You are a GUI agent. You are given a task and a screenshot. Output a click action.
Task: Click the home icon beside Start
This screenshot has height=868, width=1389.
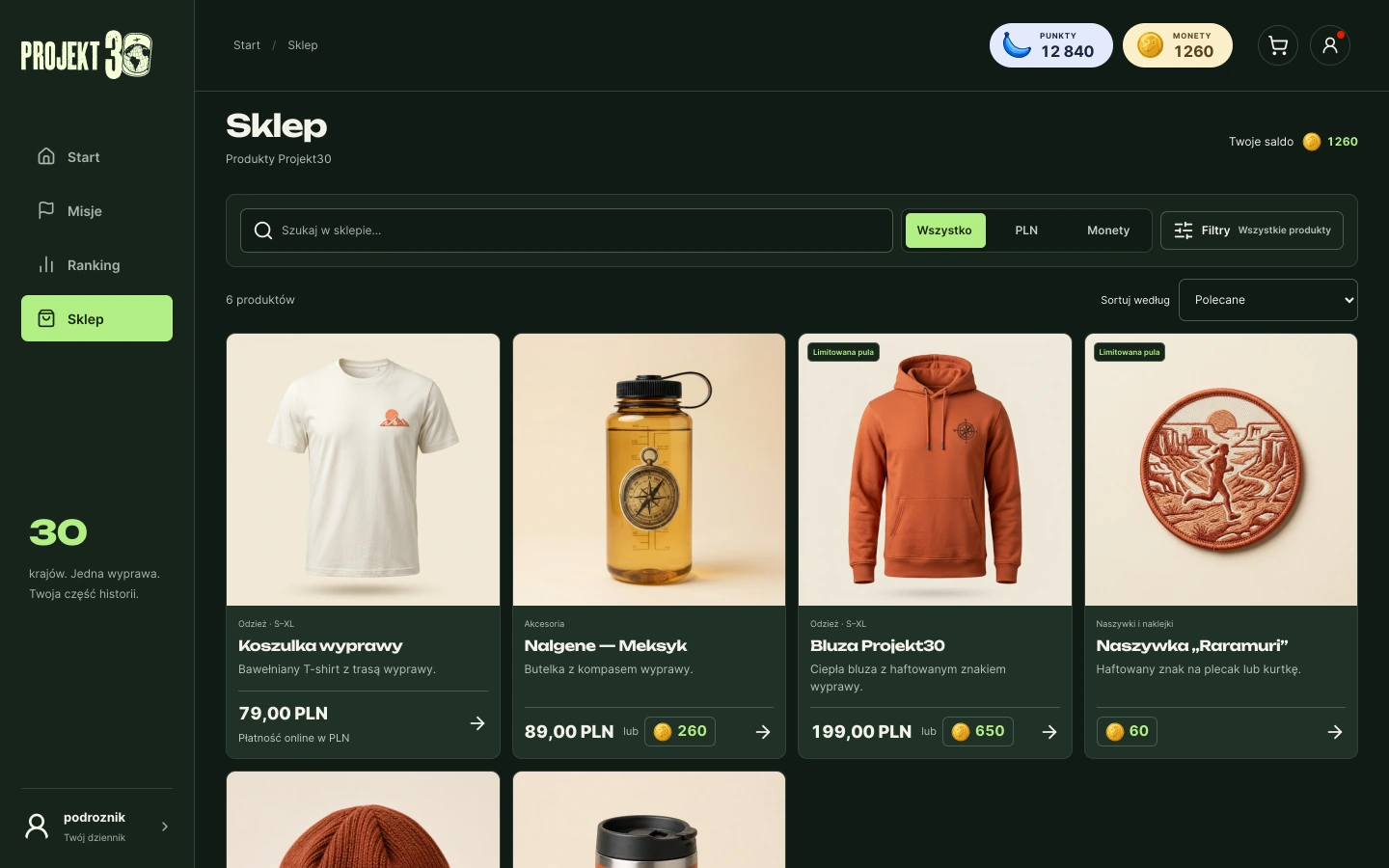(x=46, y=156)
